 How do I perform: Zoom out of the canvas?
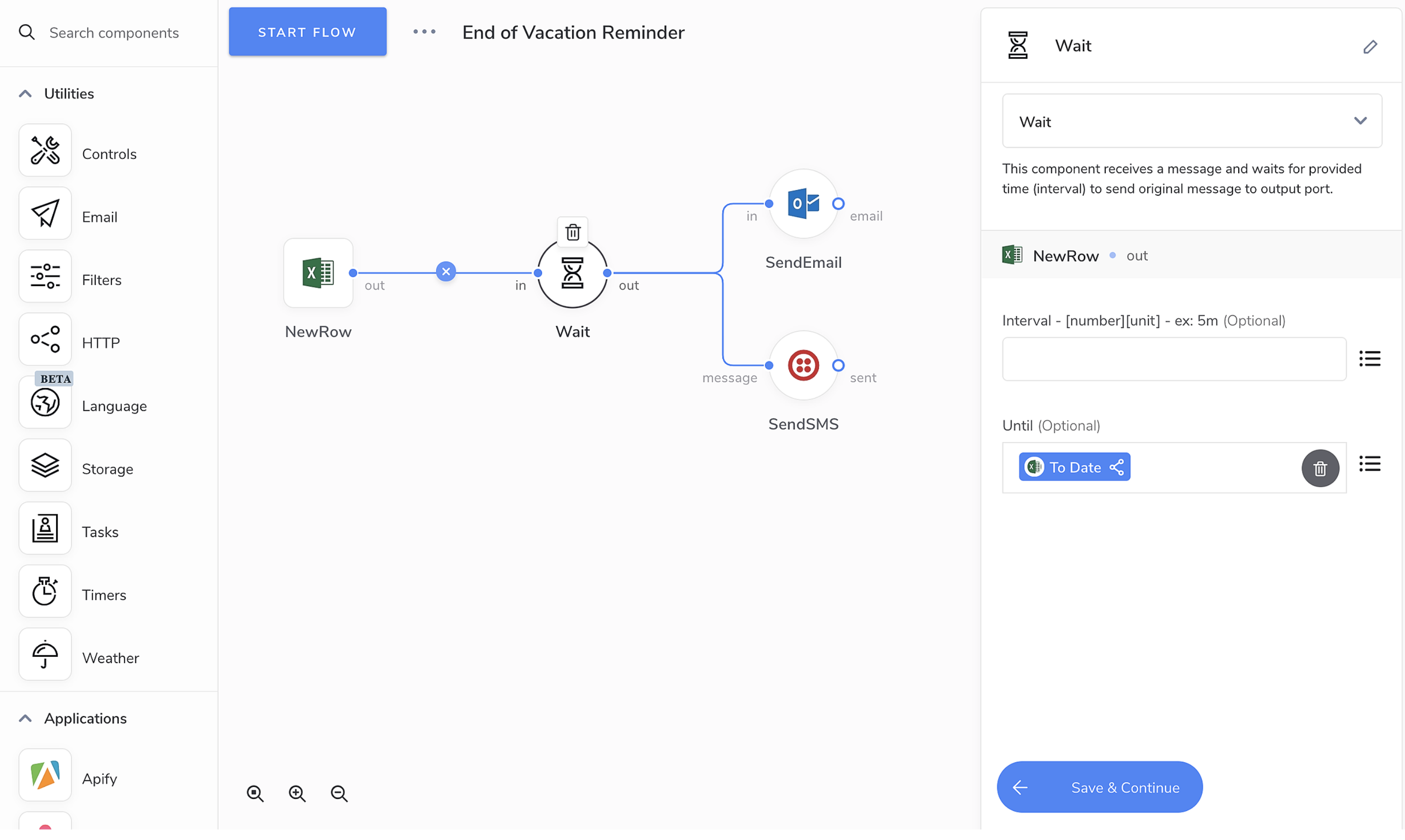point(339,794)
